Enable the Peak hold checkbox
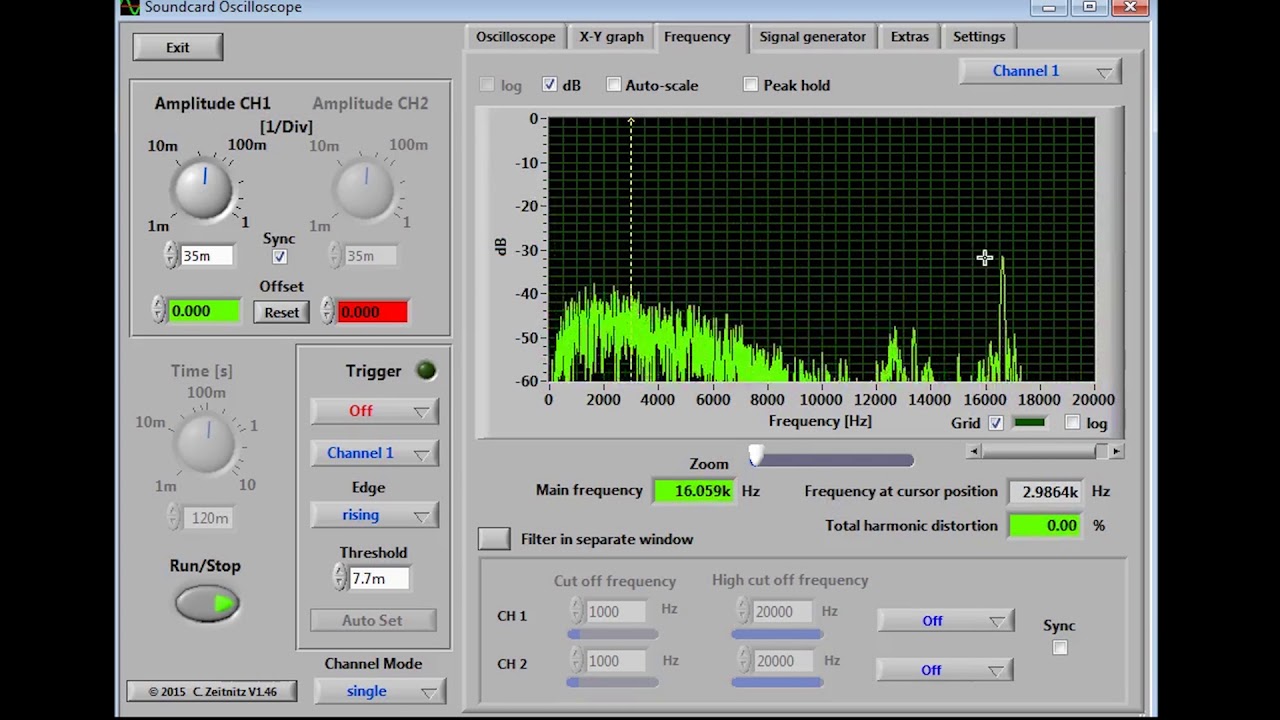 click(751, 85)
